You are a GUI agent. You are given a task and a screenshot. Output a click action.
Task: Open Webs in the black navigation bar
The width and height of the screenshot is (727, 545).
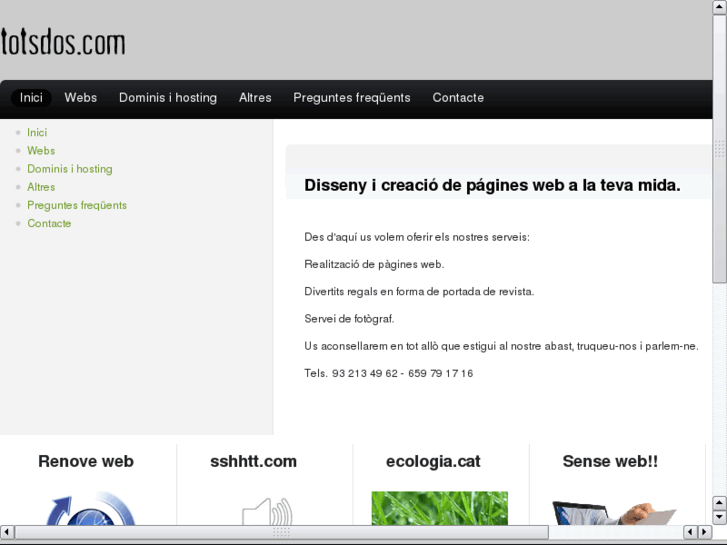click(x=81, y=98)
